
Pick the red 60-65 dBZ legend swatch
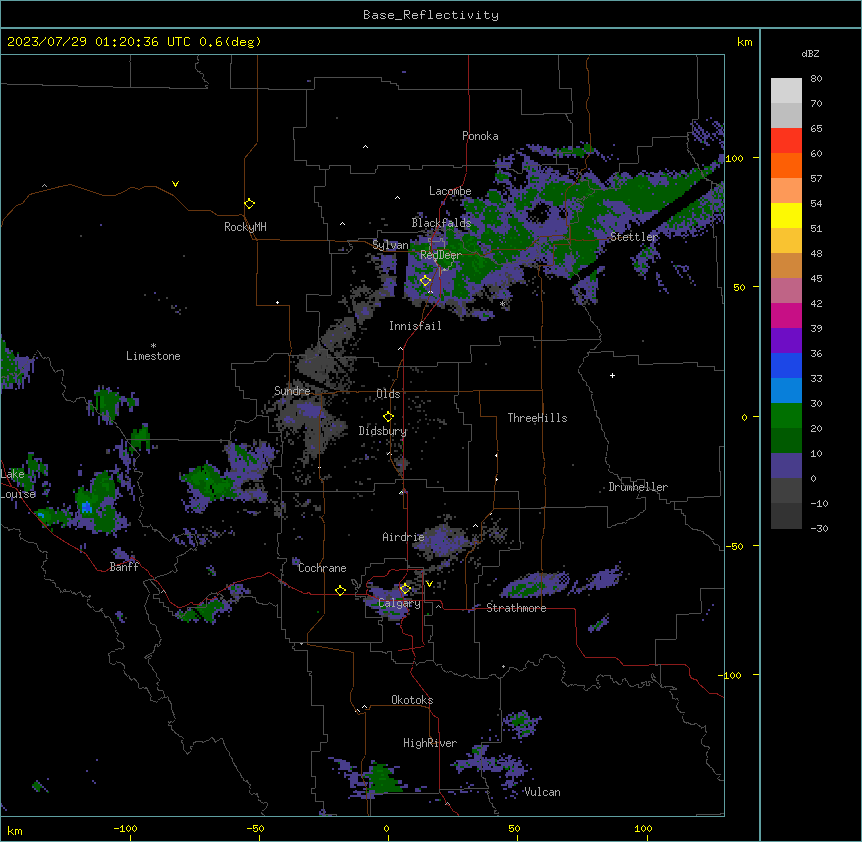pyautogui.click(x=786, y=140)
